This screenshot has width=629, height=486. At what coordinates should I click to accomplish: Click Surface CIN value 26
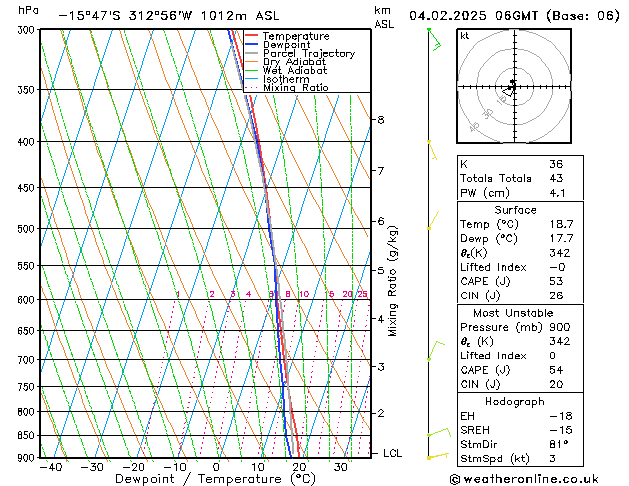pos(556,296)
